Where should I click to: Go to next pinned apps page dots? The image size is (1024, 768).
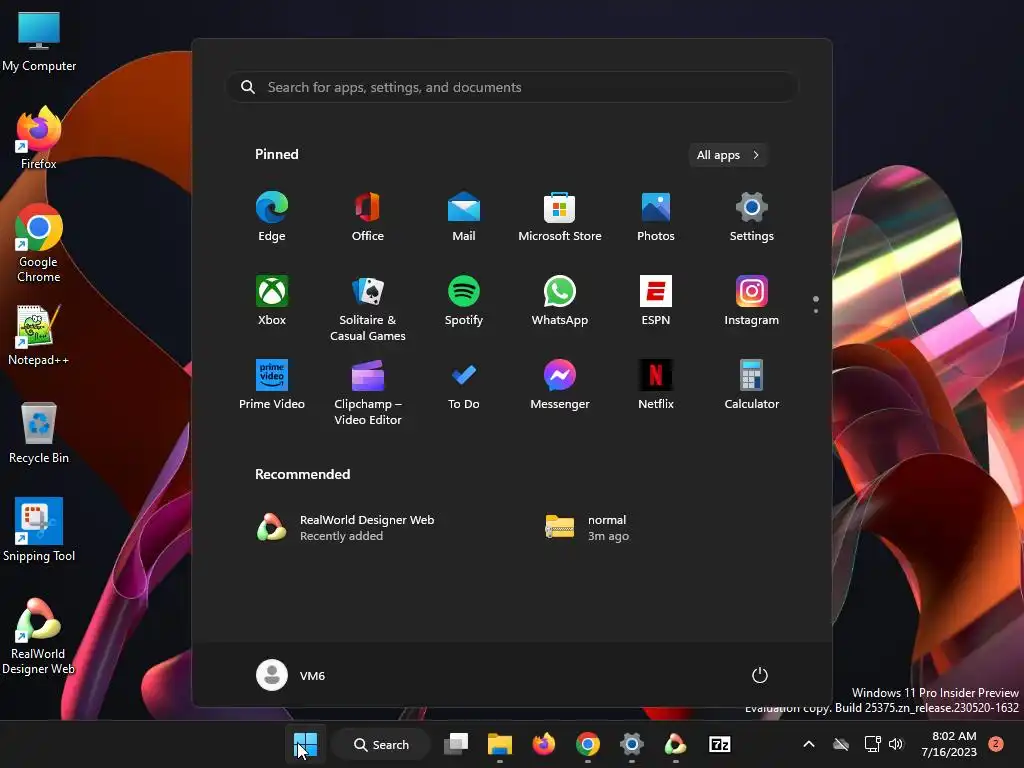coord(816,305)
